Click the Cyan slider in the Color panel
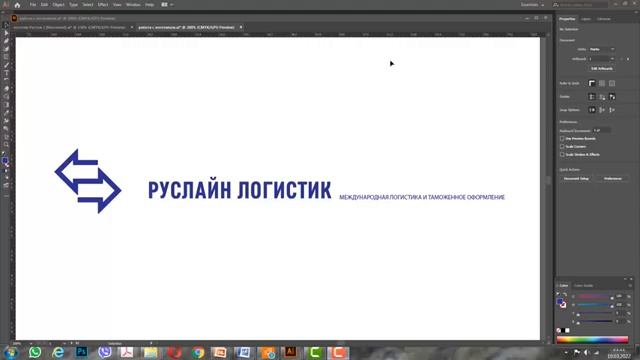The image size is (640, 360). pos(595,297)
